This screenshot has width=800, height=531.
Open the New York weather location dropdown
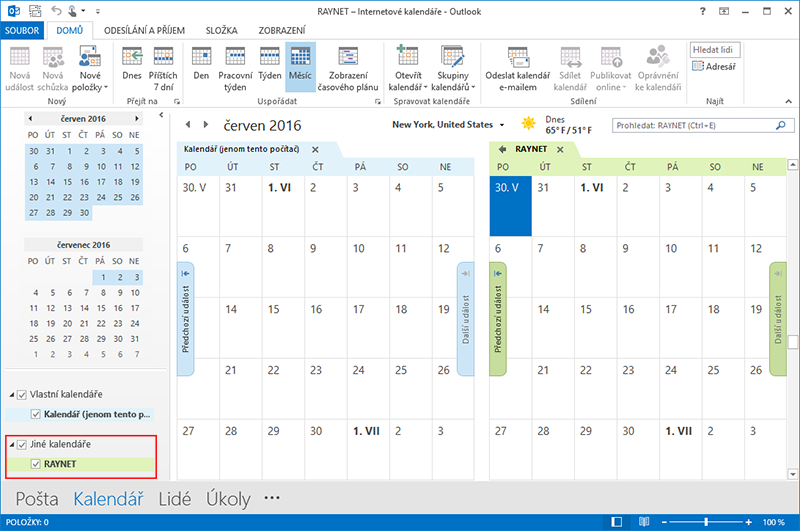click(502, 125)
